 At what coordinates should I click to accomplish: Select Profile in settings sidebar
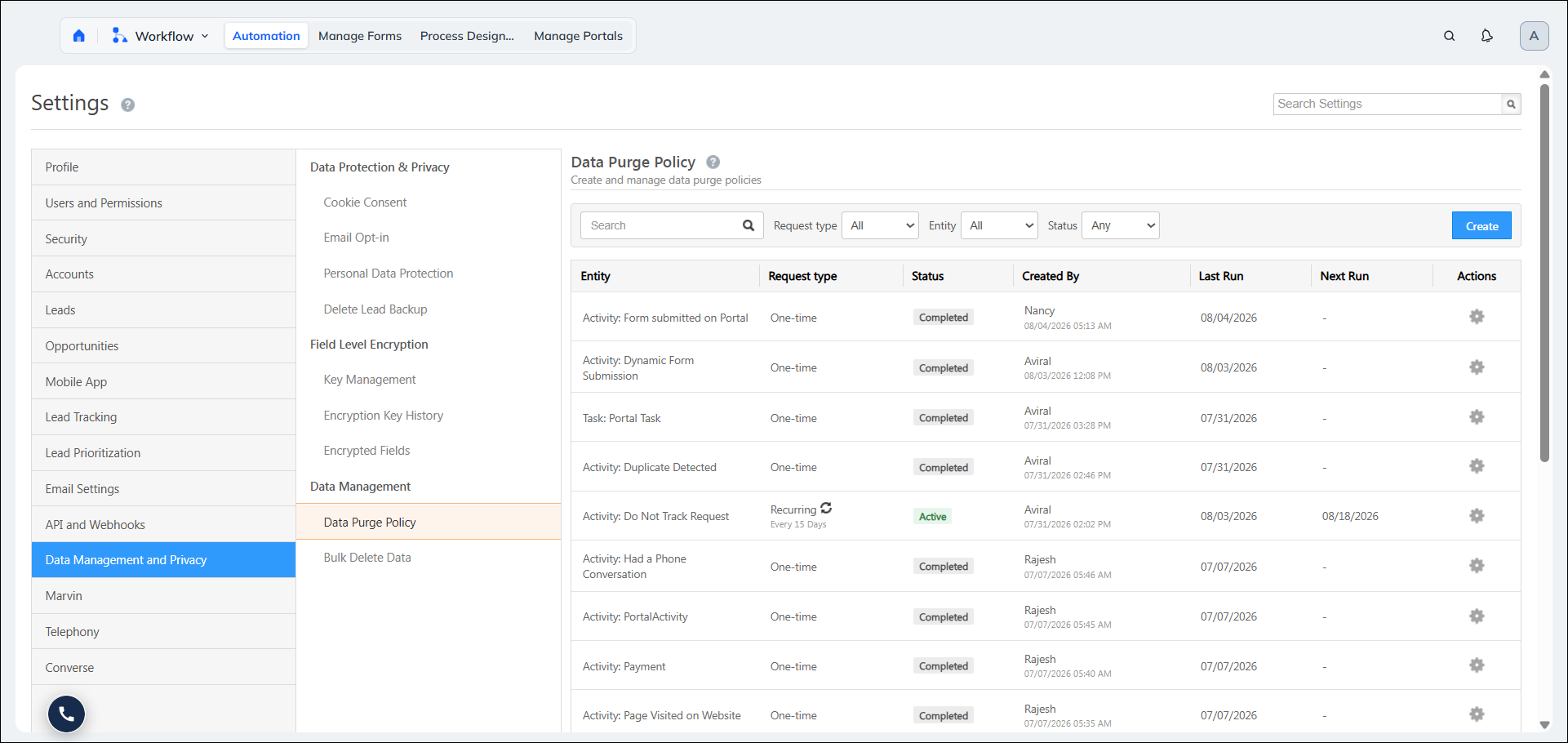click(x=163, y=167)
